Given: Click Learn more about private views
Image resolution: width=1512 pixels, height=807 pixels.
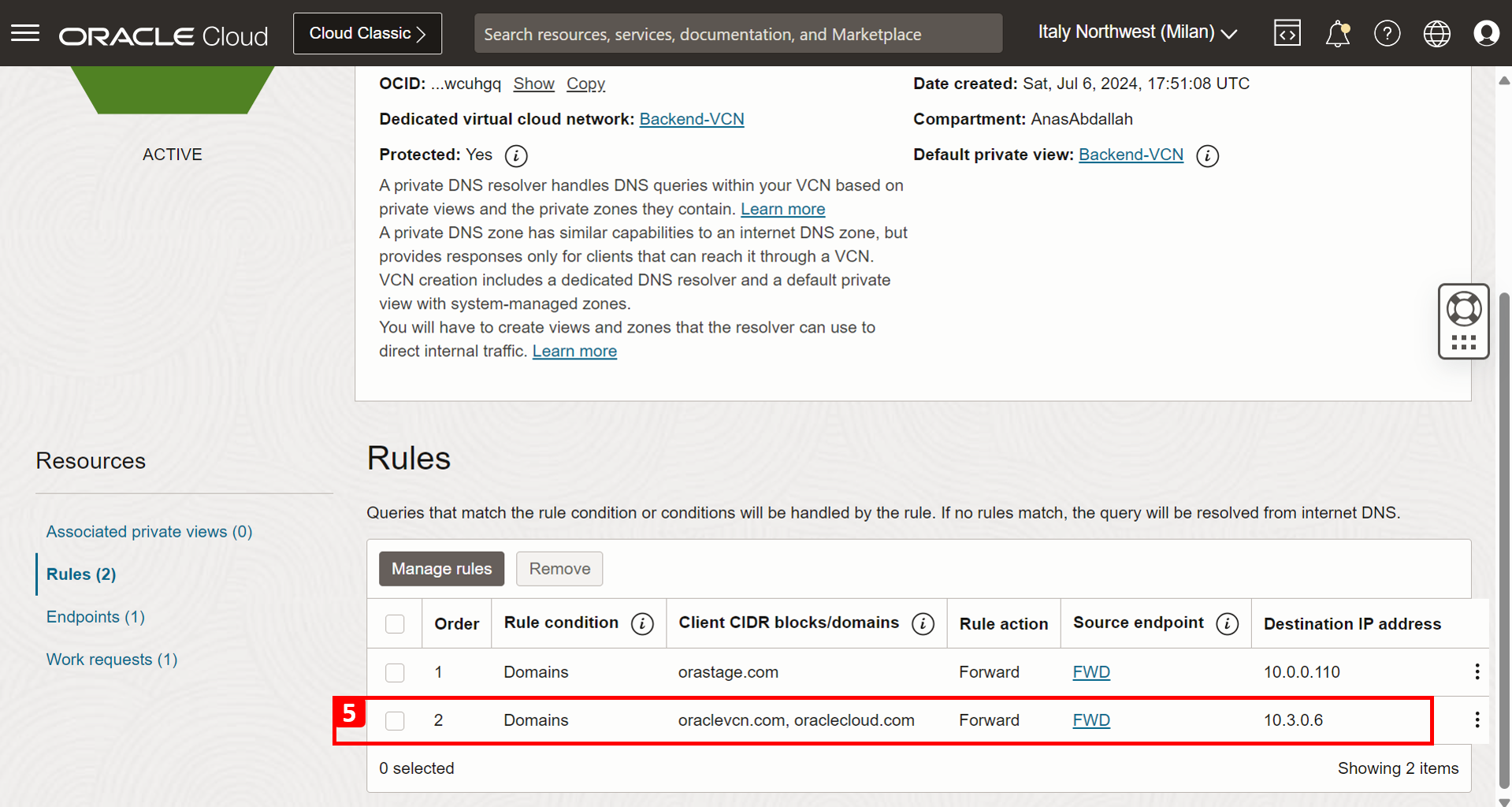Looking at the screenshot, I should (782, 209).
